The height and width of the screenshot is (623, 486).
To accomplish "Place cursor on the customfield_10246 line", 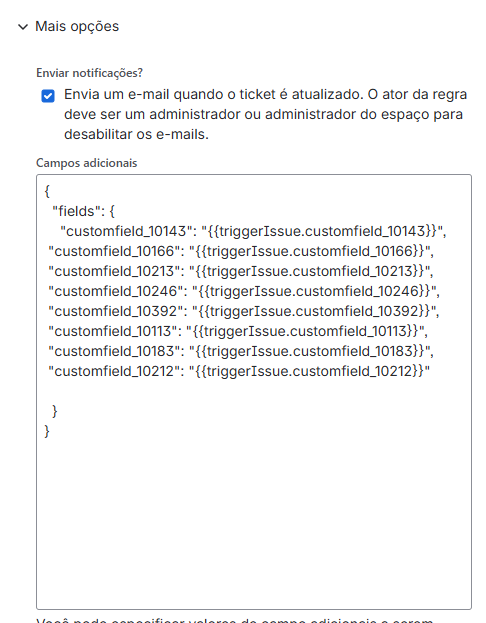I will [244, 291].
